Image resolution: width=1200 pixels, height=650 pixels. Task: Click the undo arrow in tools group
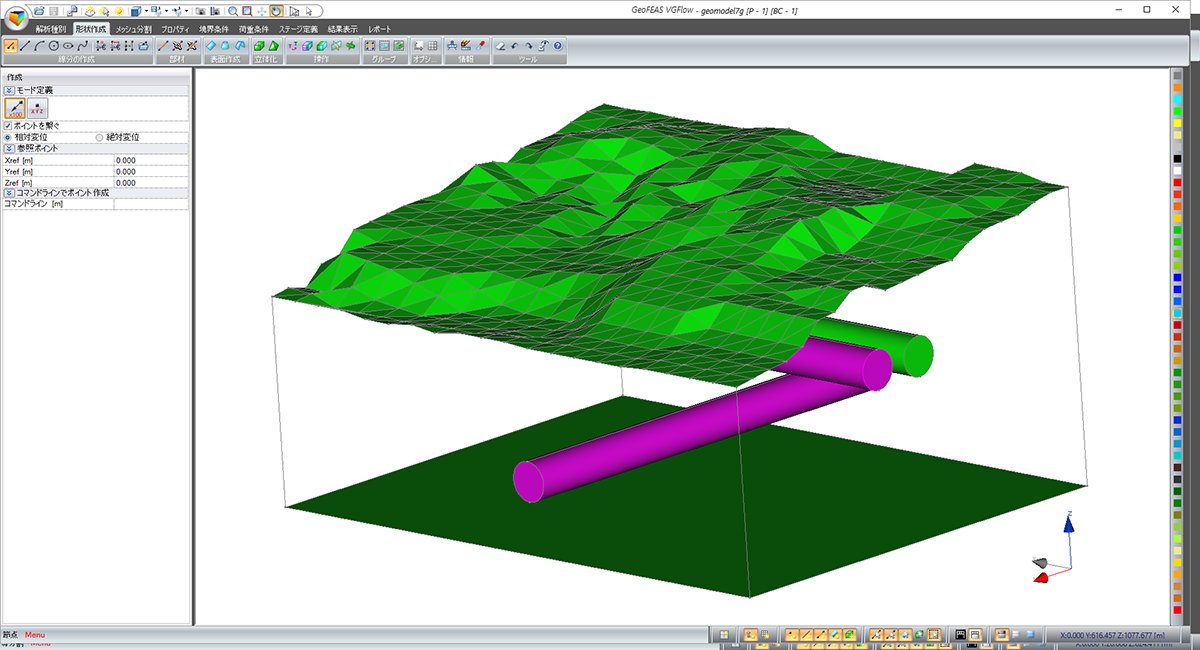514,46
